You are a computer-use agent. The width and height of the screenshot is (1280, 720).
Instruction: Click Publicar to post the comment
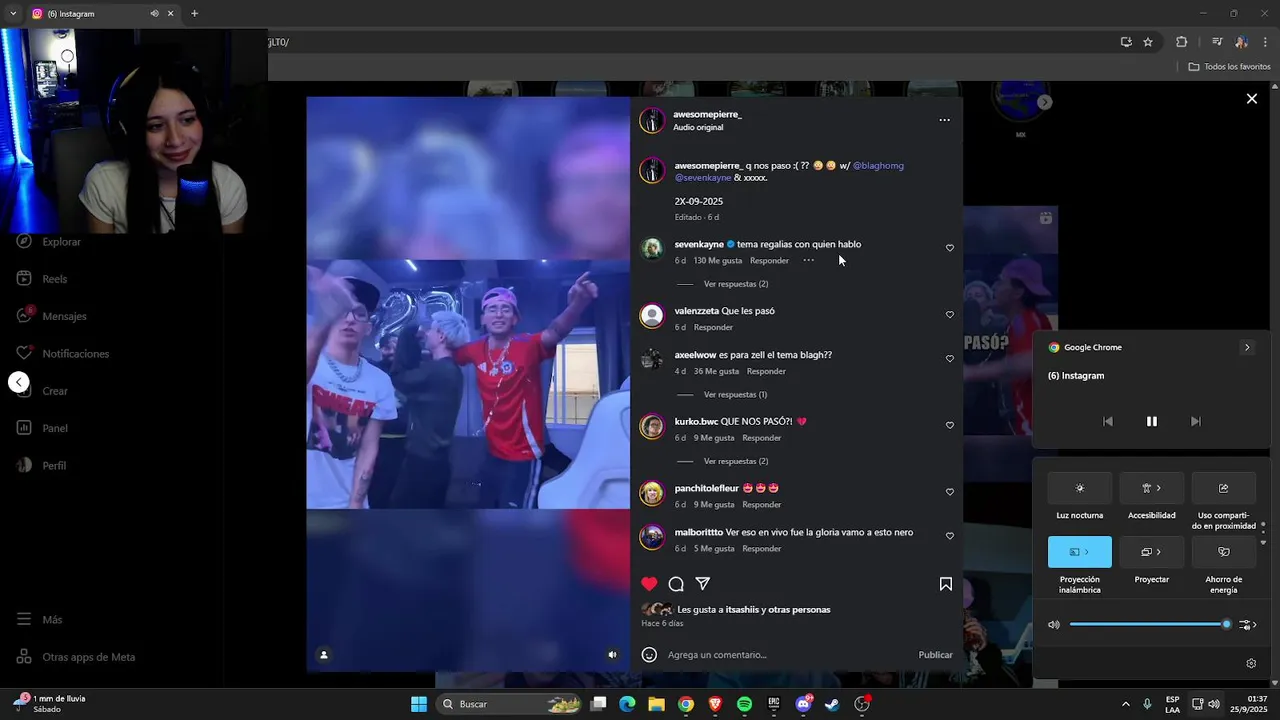pos(935,655)
